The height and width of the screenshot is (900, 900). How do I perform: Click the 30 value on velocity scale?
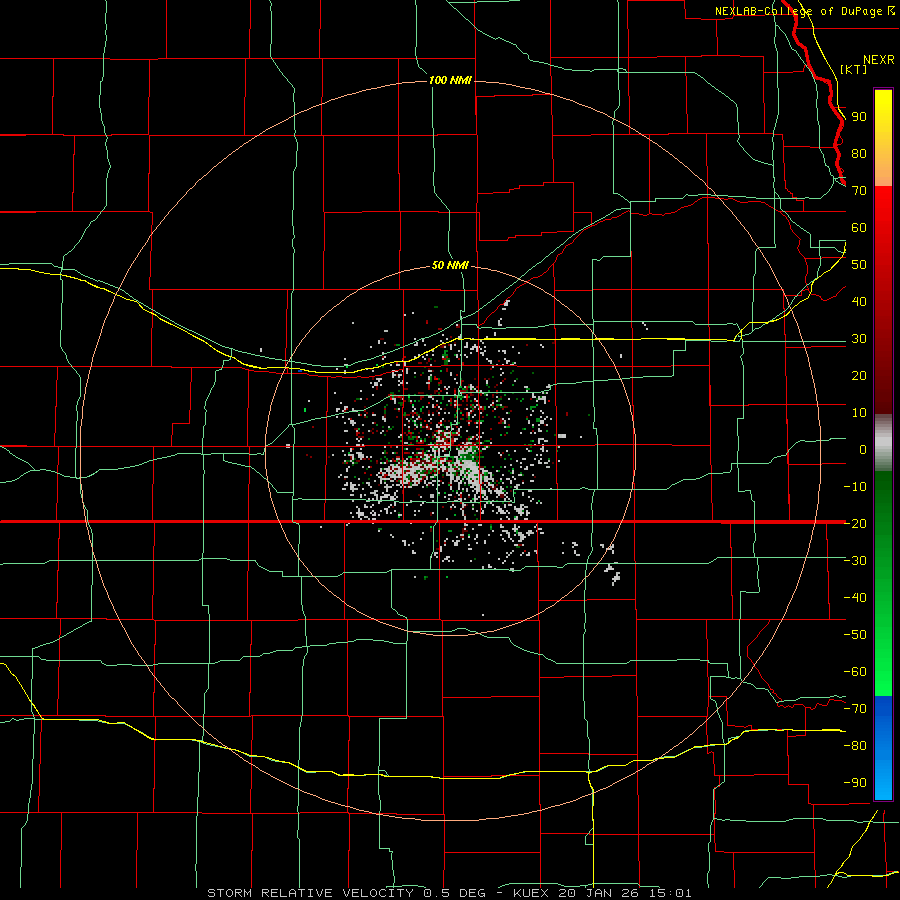(859, 339)
